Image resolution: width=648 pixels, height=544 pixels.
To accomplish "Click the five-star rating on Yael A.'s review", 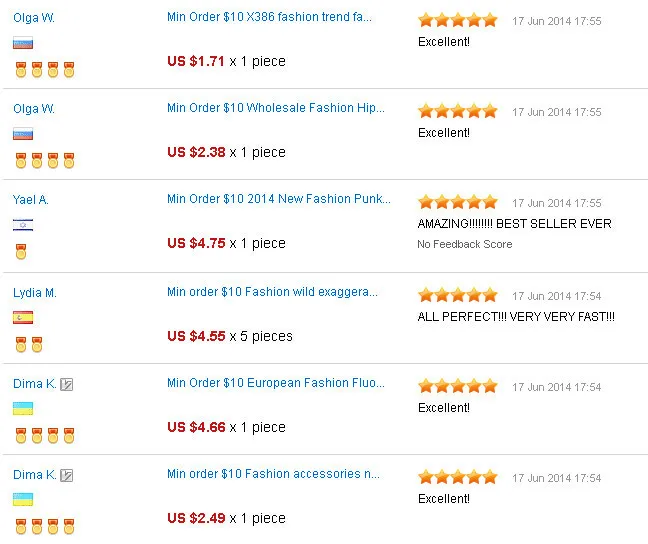I will click(x=457, y=202).
